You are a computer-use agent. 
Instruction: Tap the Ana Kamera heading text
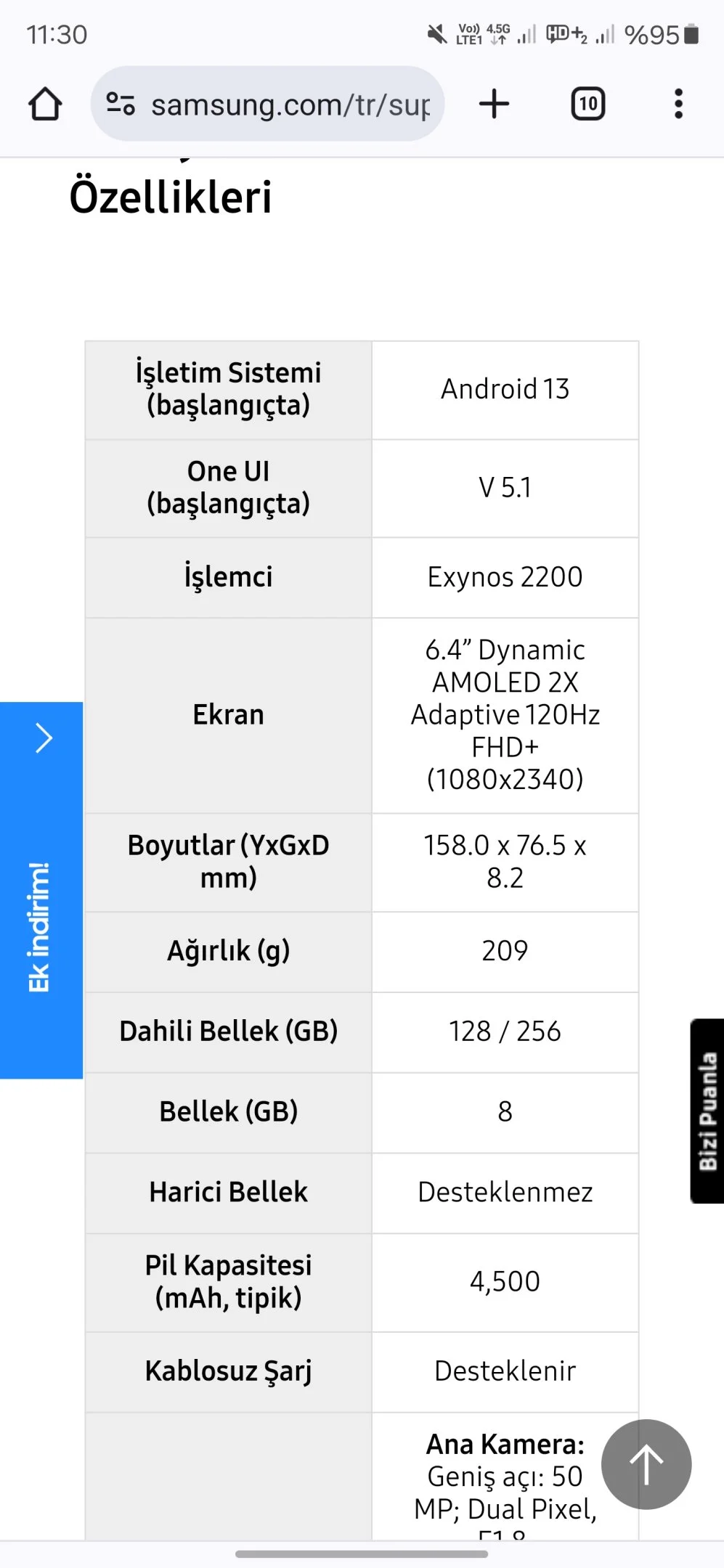tap(505, 1445)
